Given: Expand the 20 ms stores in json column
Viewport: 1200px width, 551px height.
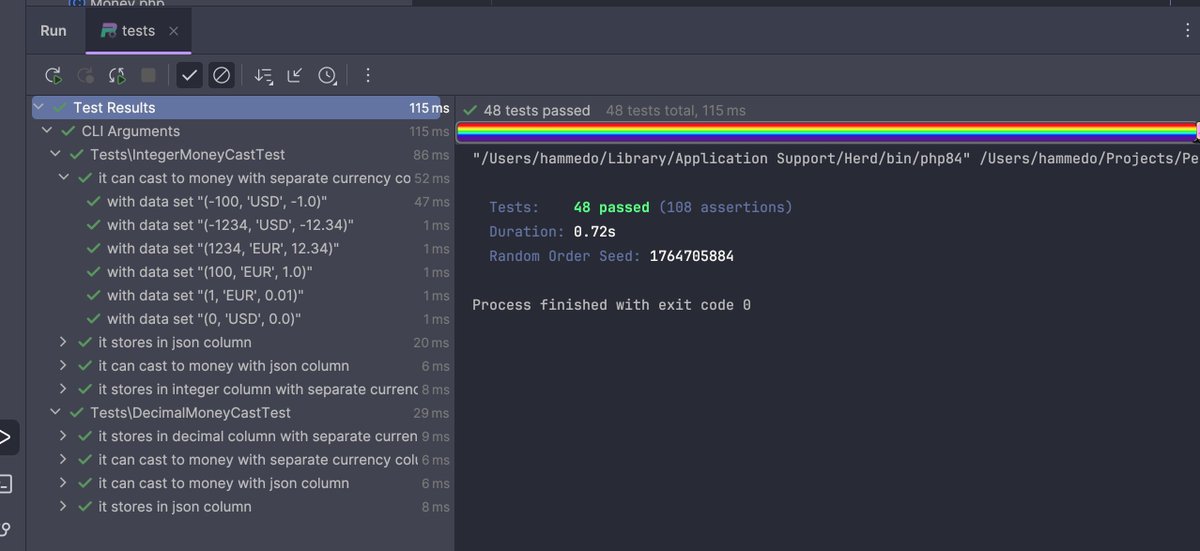Looking at the screenshot, I should pos(64,342).
